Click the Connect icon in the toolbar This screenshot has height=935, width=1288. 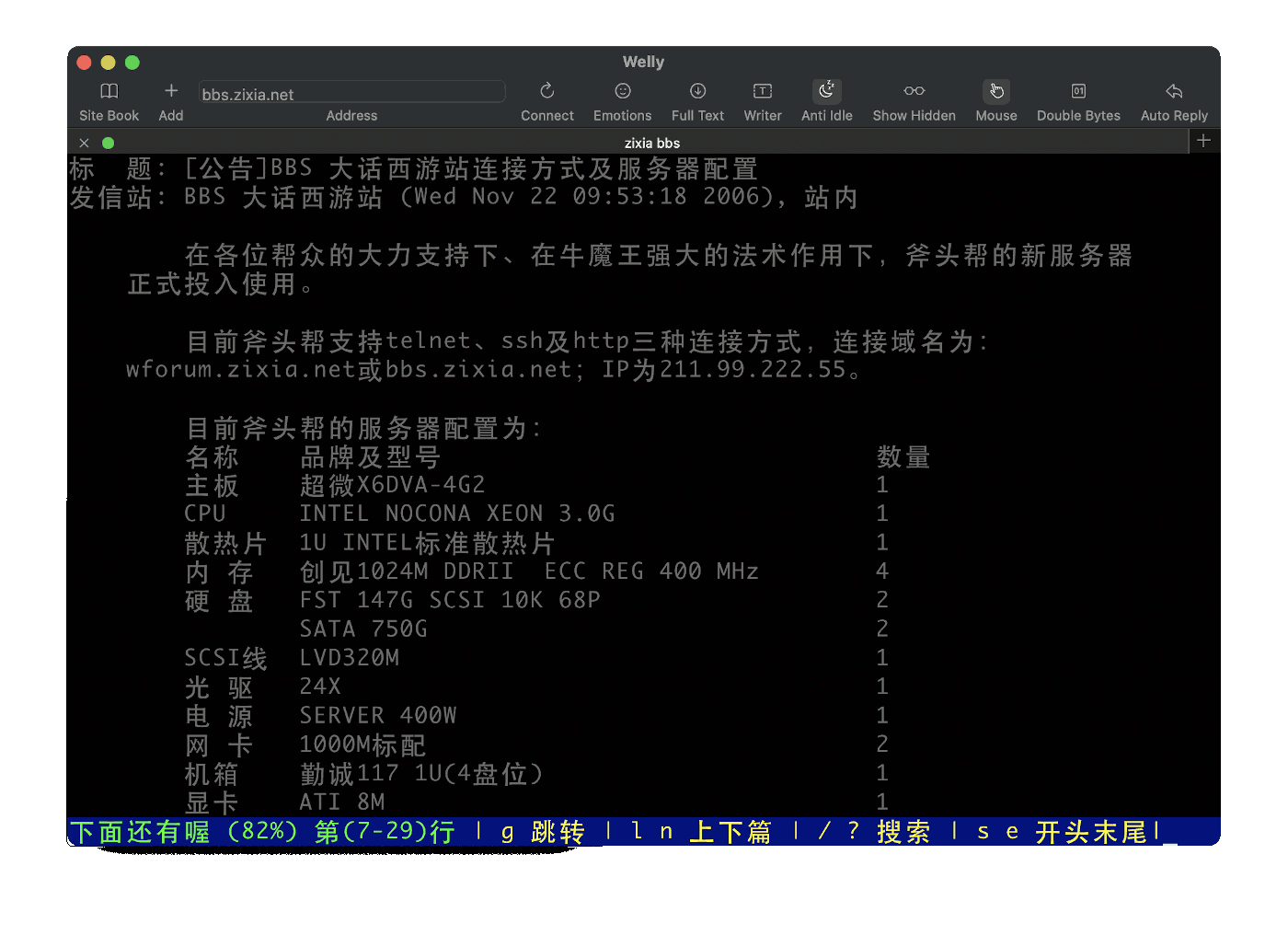click(546, 99)
